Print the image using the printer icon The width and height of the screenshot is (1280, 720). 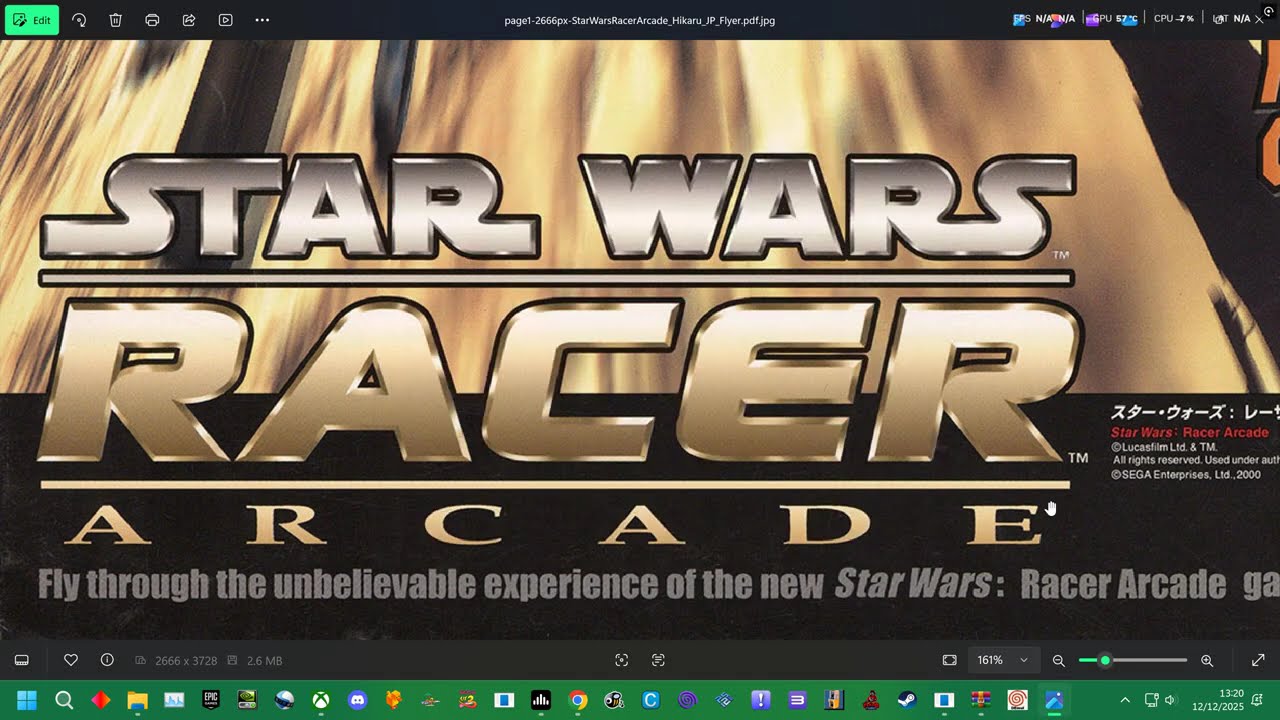tap(152, 20)
